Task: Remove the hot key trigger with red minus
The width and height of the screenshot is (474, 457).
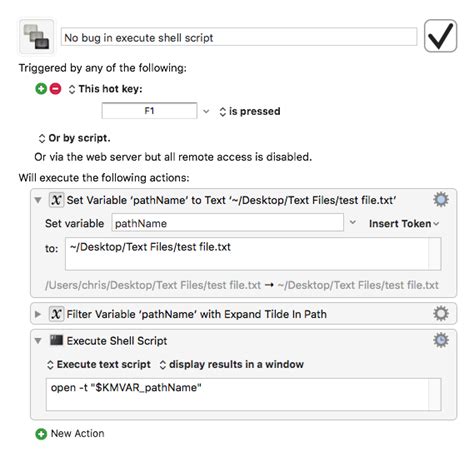Action: [x=55, y=89]
